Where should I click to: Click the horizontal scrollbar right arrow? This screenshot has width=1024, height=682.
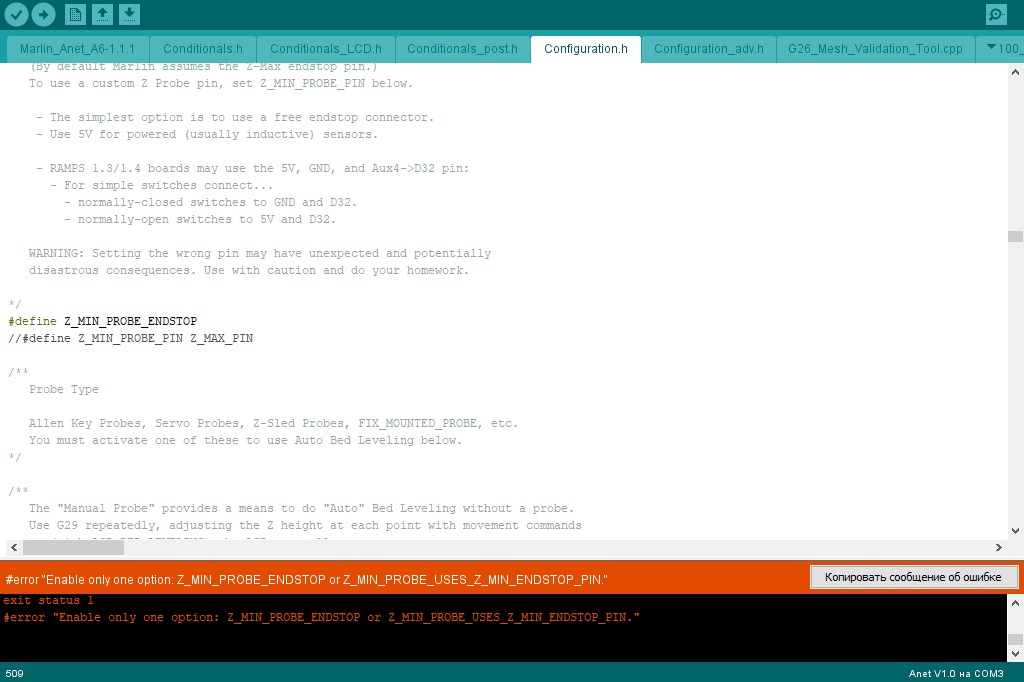pyautogui.click(x=999, y=547)
